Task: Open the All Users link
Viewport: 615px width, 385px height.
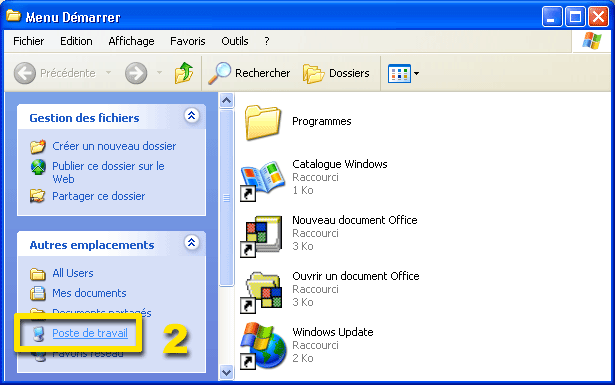Action: tap(73, 273)
